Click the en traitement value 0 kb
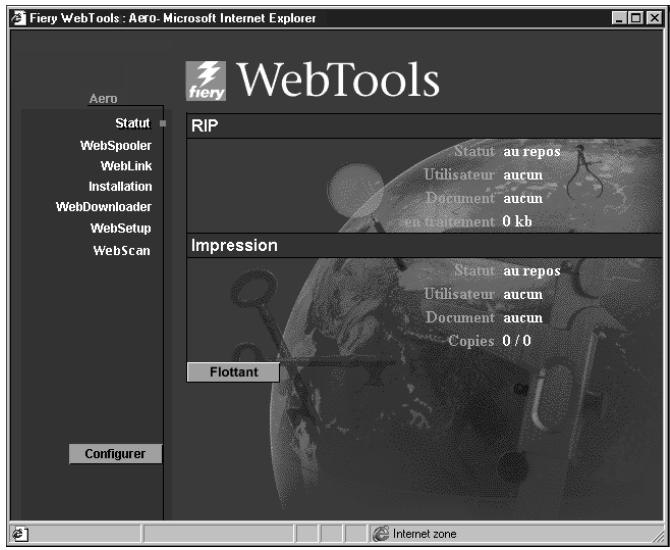Image resolution: width=670 pixels, height=550 pixels. (x=517, y=221)
